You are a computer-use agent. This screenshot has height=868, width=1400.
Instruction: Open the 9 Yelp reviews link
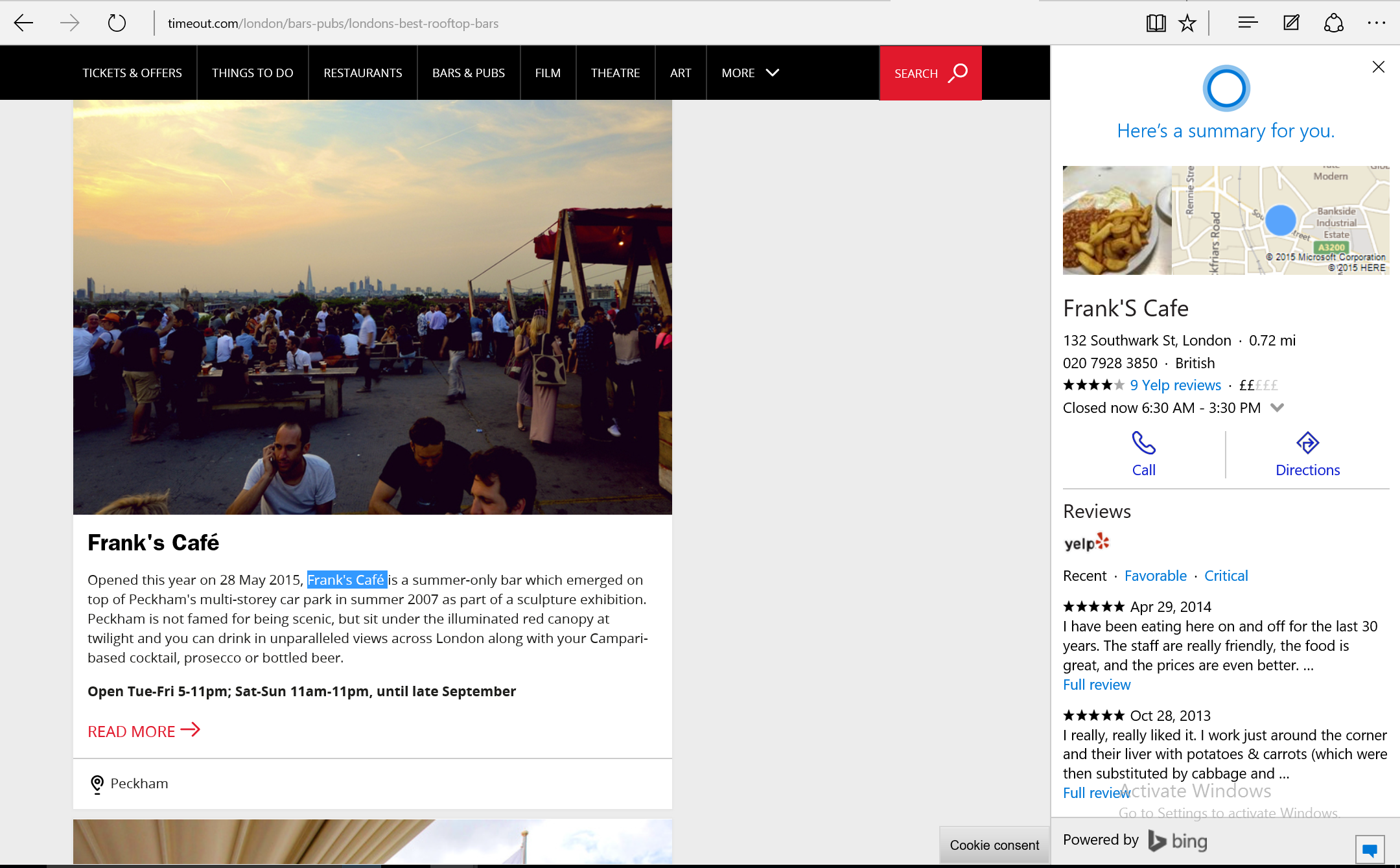click(1175, 385)
